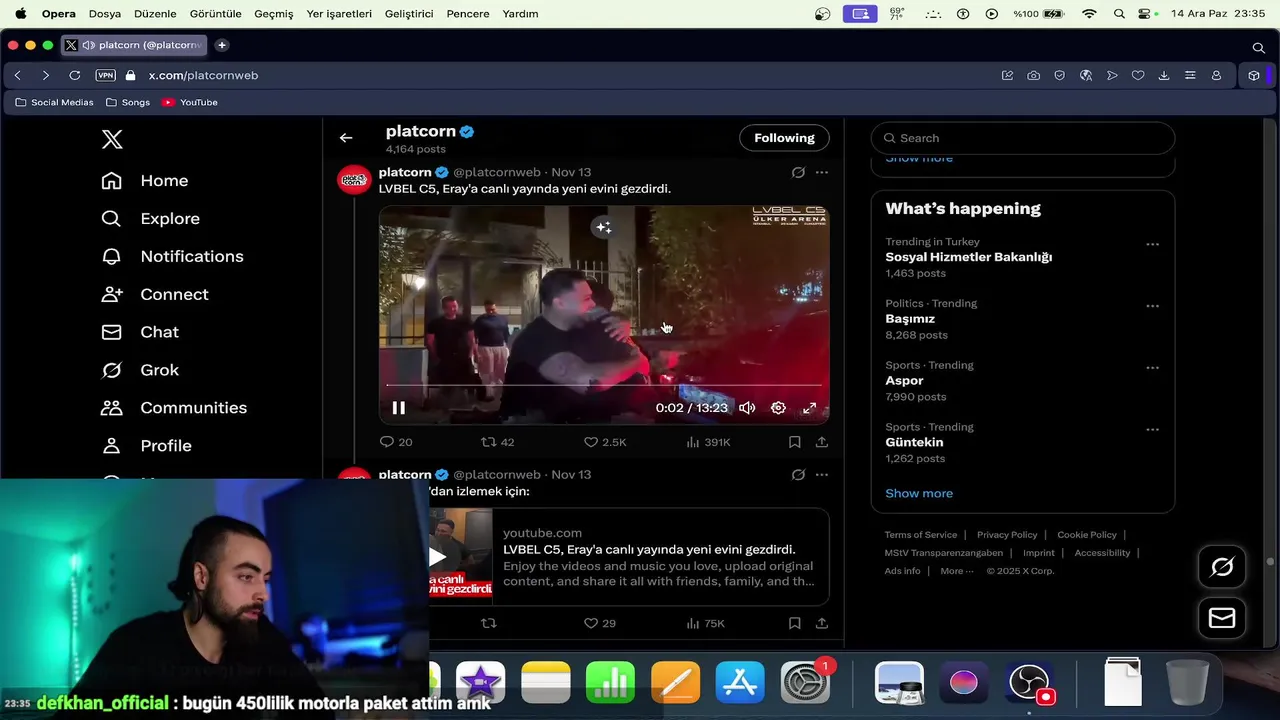Select the platcorn browser tab
1280x720 pixels.
[x=135, y=45]
